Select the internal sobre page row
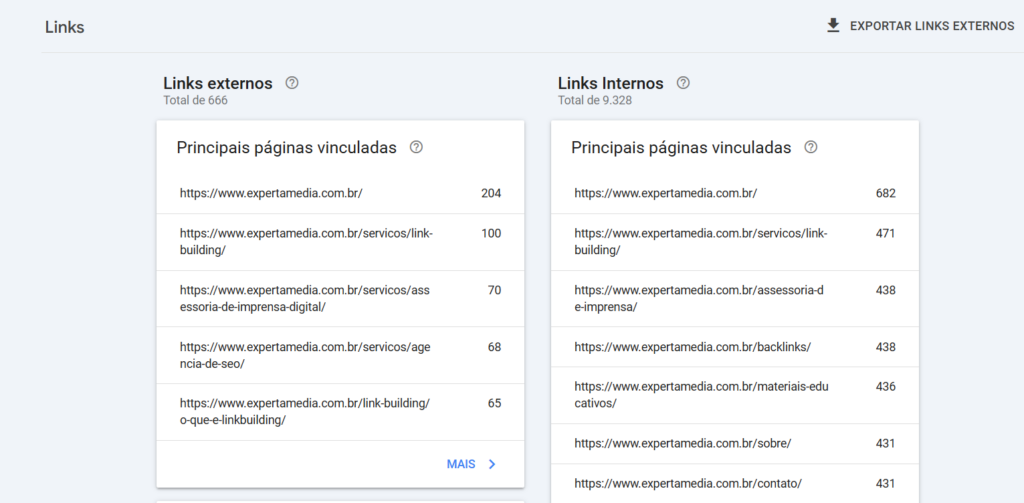The image size is (1024, 503). coord(734,443)
